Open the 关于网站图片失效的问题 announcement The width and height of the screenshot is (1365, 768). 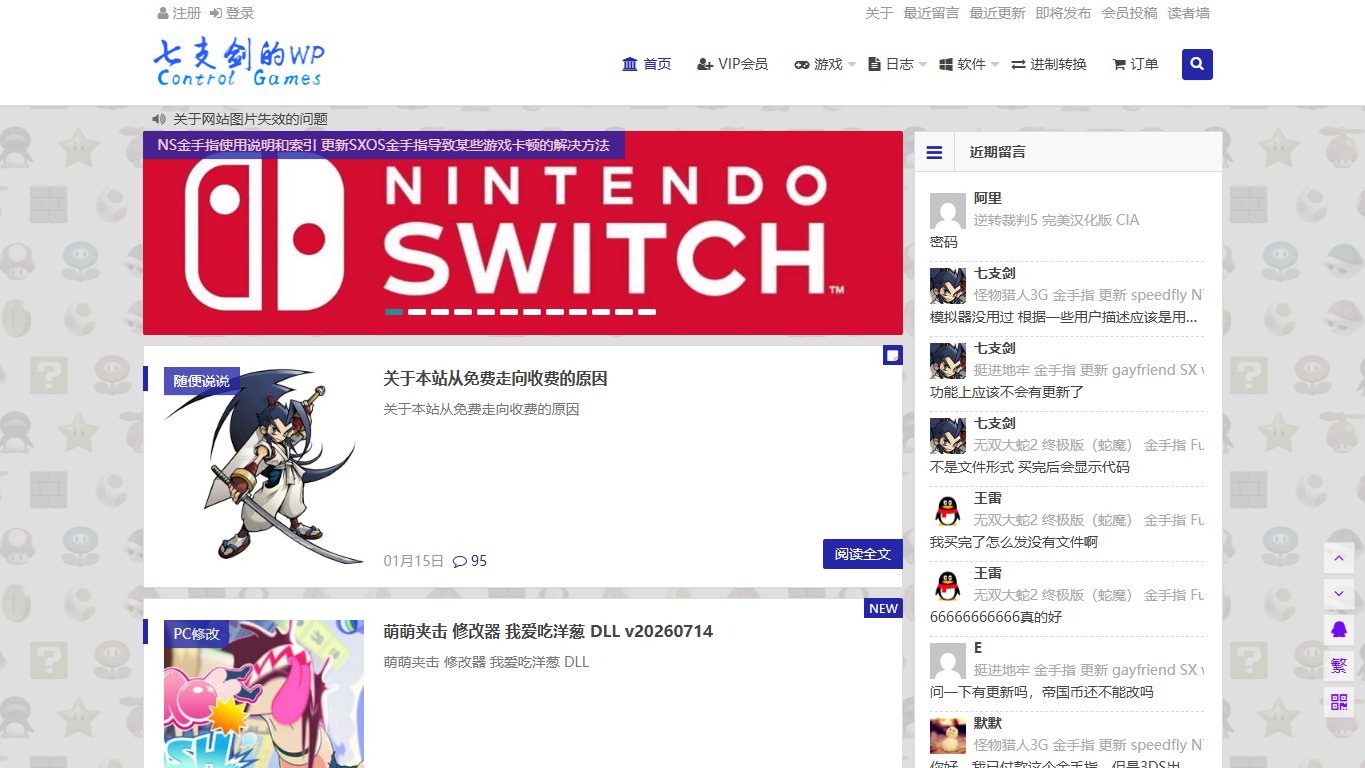pos(250,119)
